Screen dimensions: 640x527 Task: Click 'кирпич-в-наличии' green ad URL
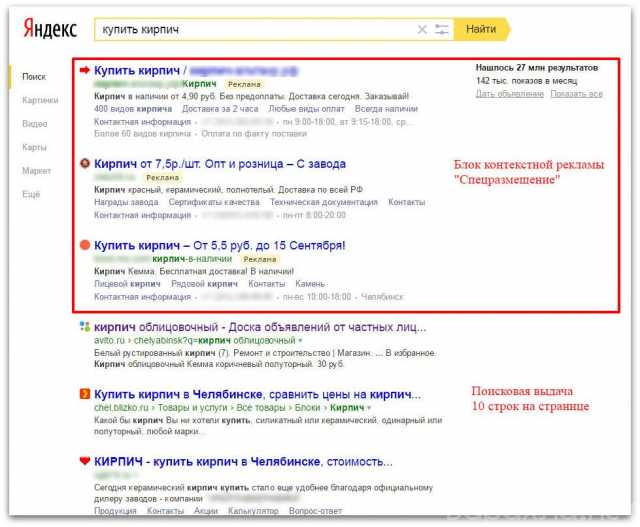click(x=192, y=259)
